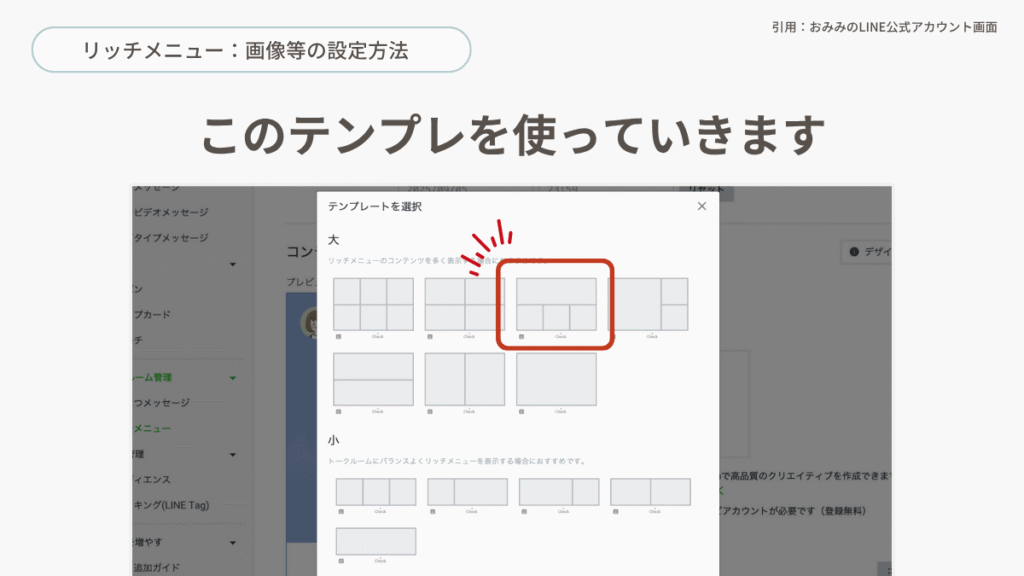Select the large two-column split template
The image size is (1024, 576).
point(464,379)
